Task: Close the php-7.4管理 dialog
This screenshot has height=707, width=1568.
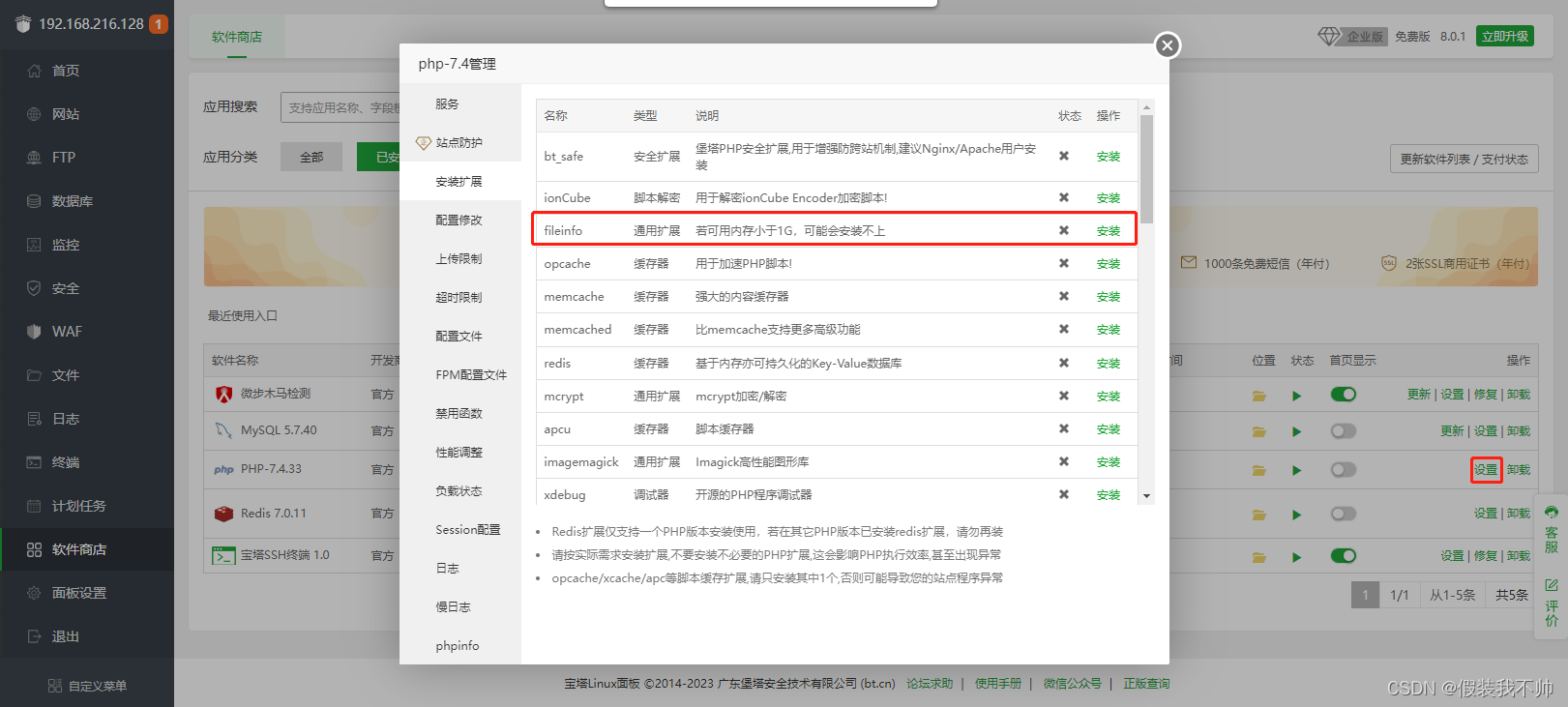Action: tap(1168, 44)
